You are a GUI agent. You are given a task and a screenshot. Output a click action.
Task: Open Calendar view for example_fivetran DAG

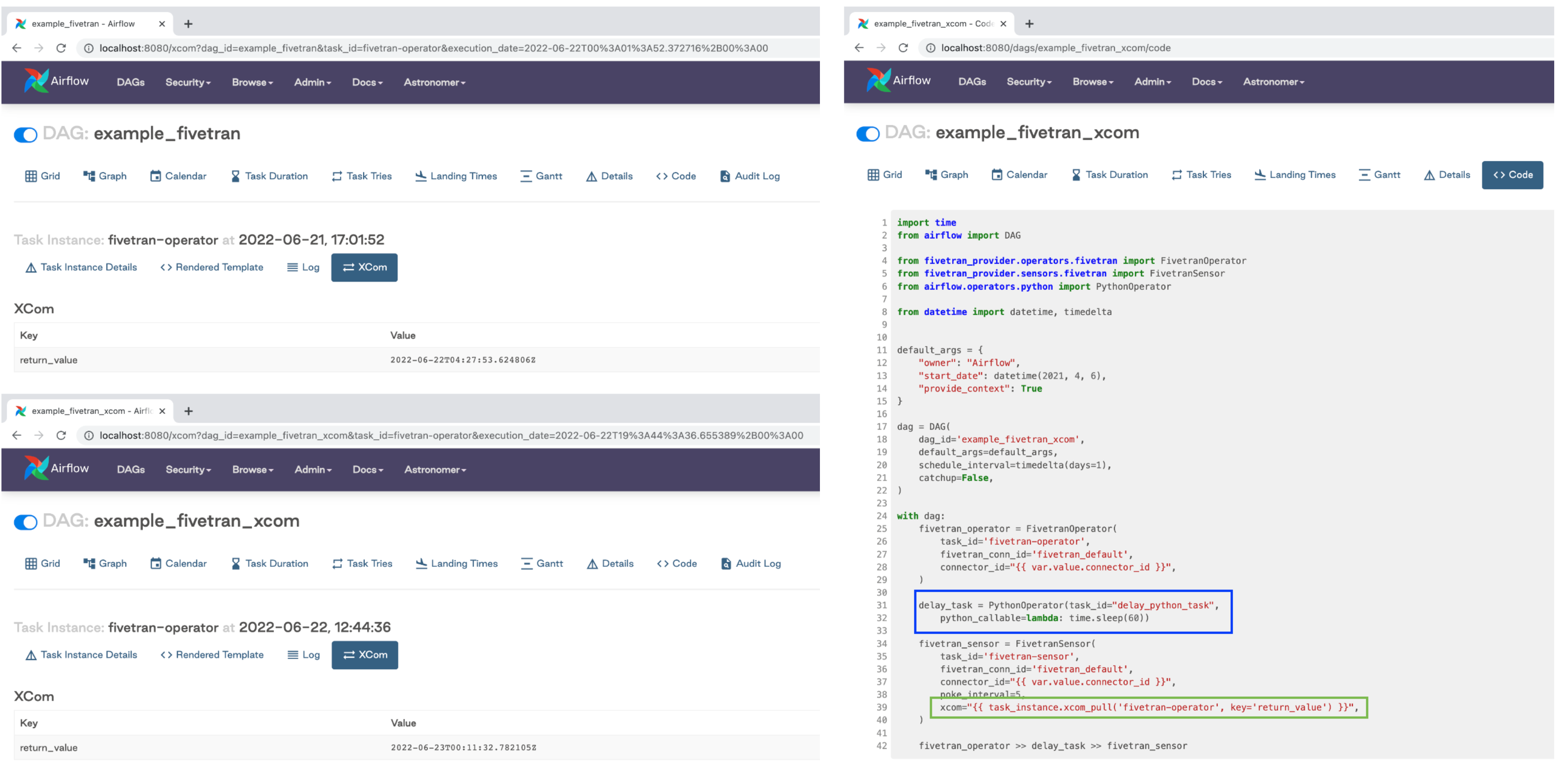[x=178, y=176]
